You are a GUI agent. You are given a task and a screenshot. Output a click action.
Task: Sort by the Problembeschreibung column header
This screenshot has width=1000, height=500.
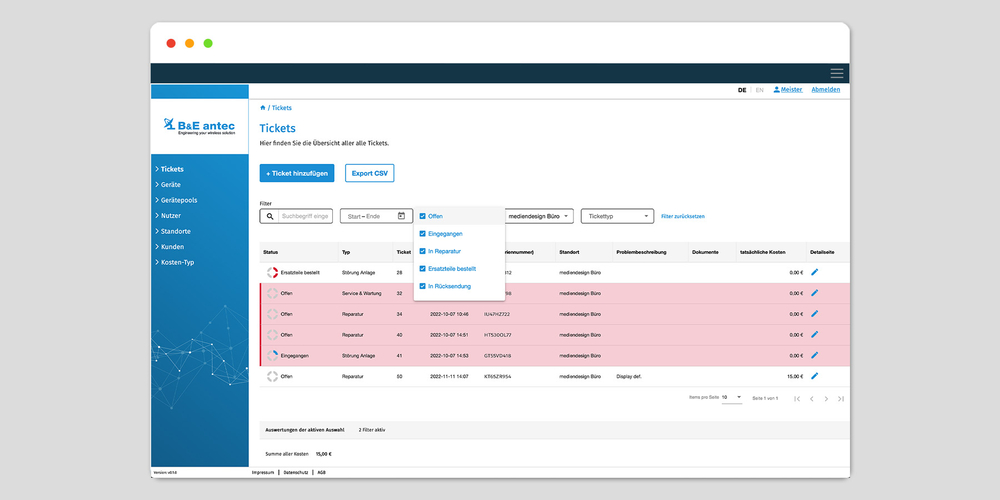click(642, 253)
